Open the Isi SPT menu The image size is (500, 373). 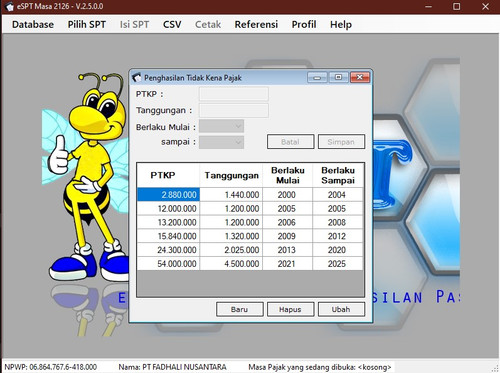[134, 24]
